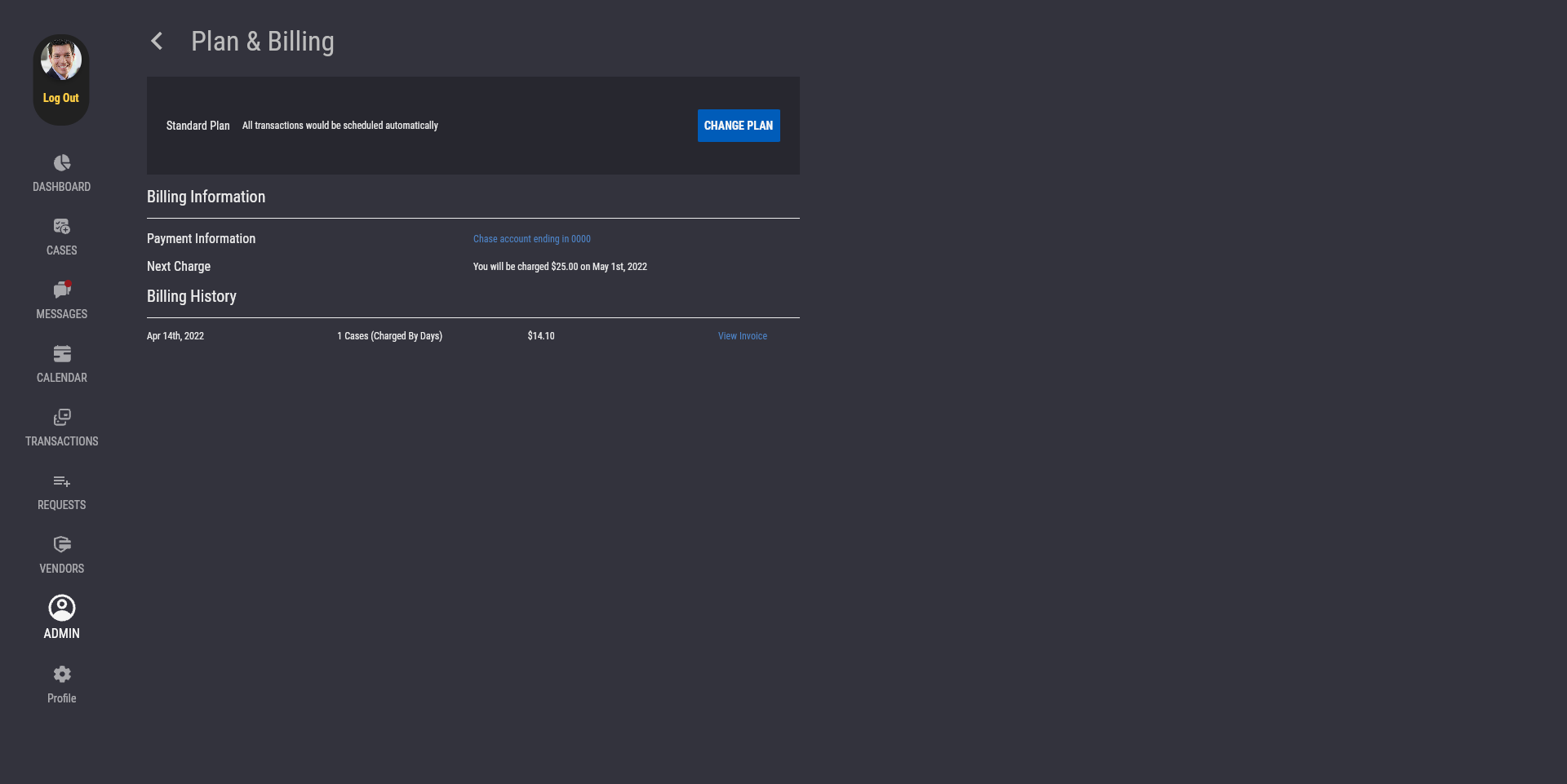The width and height of the screenshot is (1567, 784).
Task: Click the Standard Plan label text
Action: [x=198, y=126]
